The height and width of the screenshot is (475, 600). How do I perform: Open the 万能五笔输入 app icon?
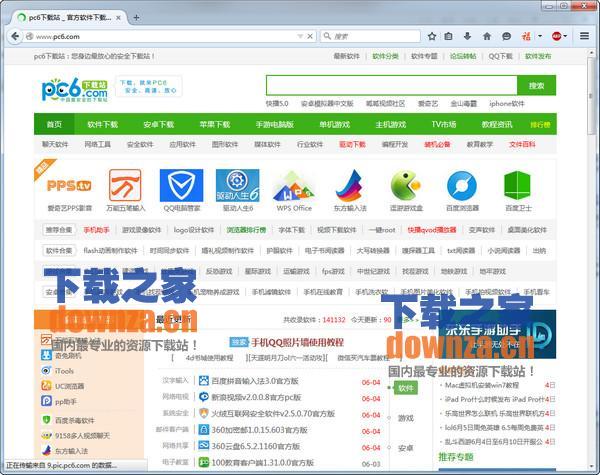pyautogui.click(x=125, y=185)
